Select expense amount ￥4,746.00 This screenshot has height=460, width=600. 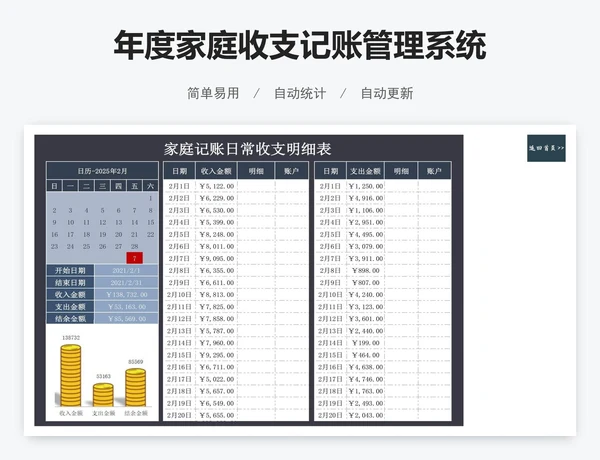pyautogui.click(x=365, y=379)
